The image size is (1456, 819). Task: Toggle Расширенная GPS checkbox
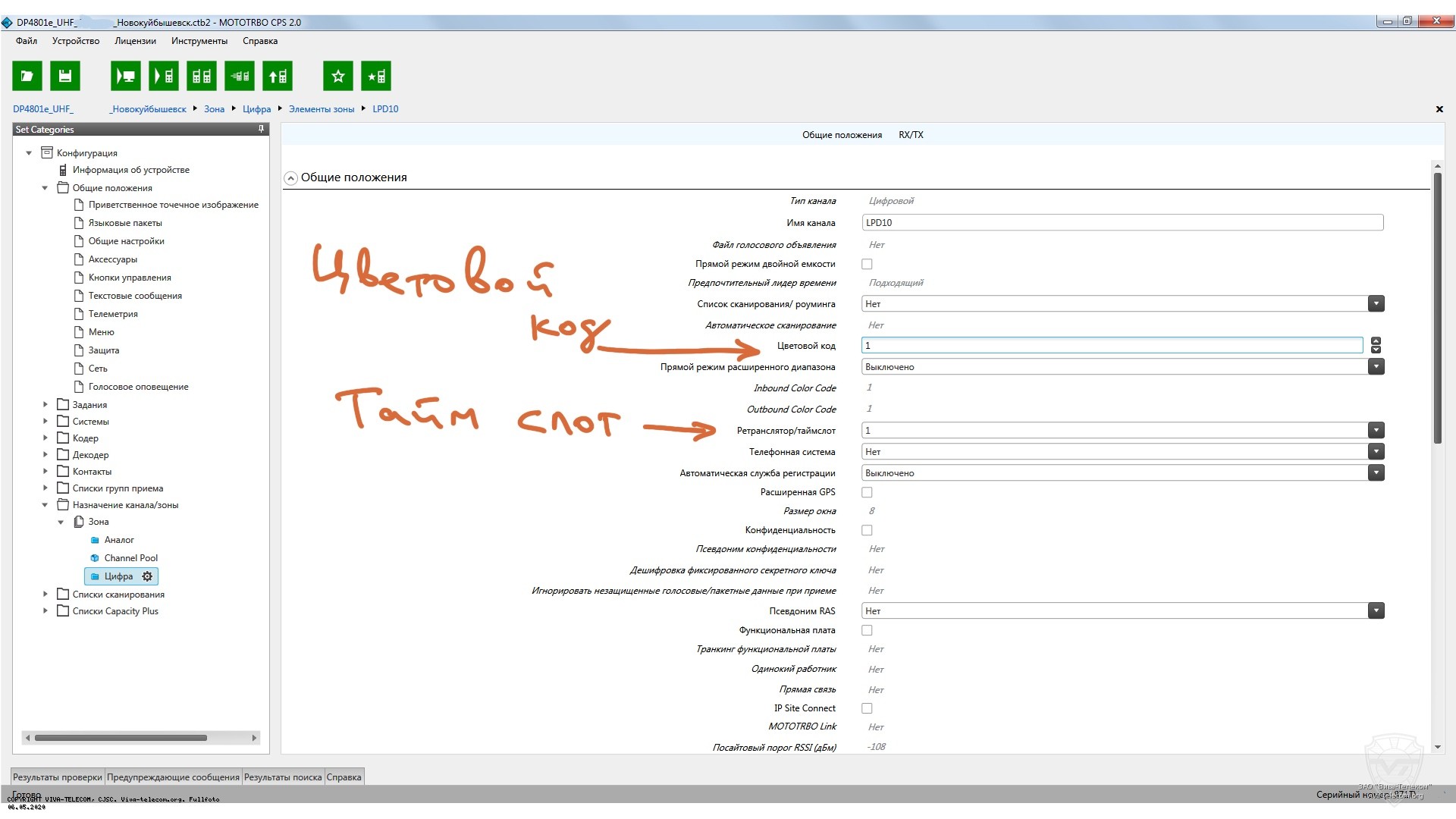867,492
